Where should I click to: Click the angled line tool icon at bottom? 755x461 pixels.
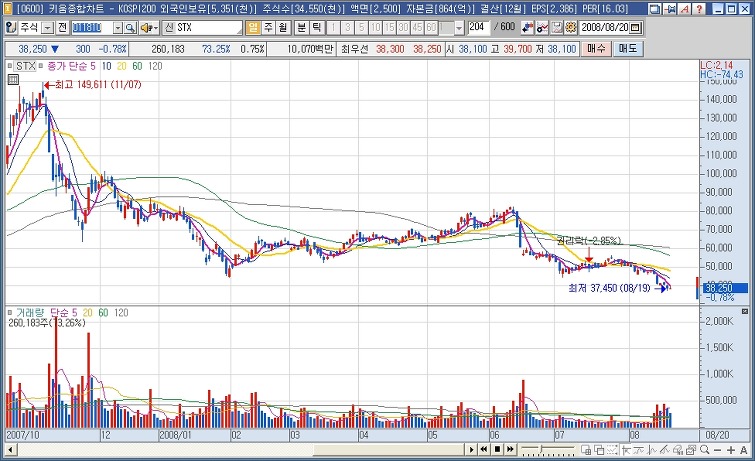[x=665, y=450]
